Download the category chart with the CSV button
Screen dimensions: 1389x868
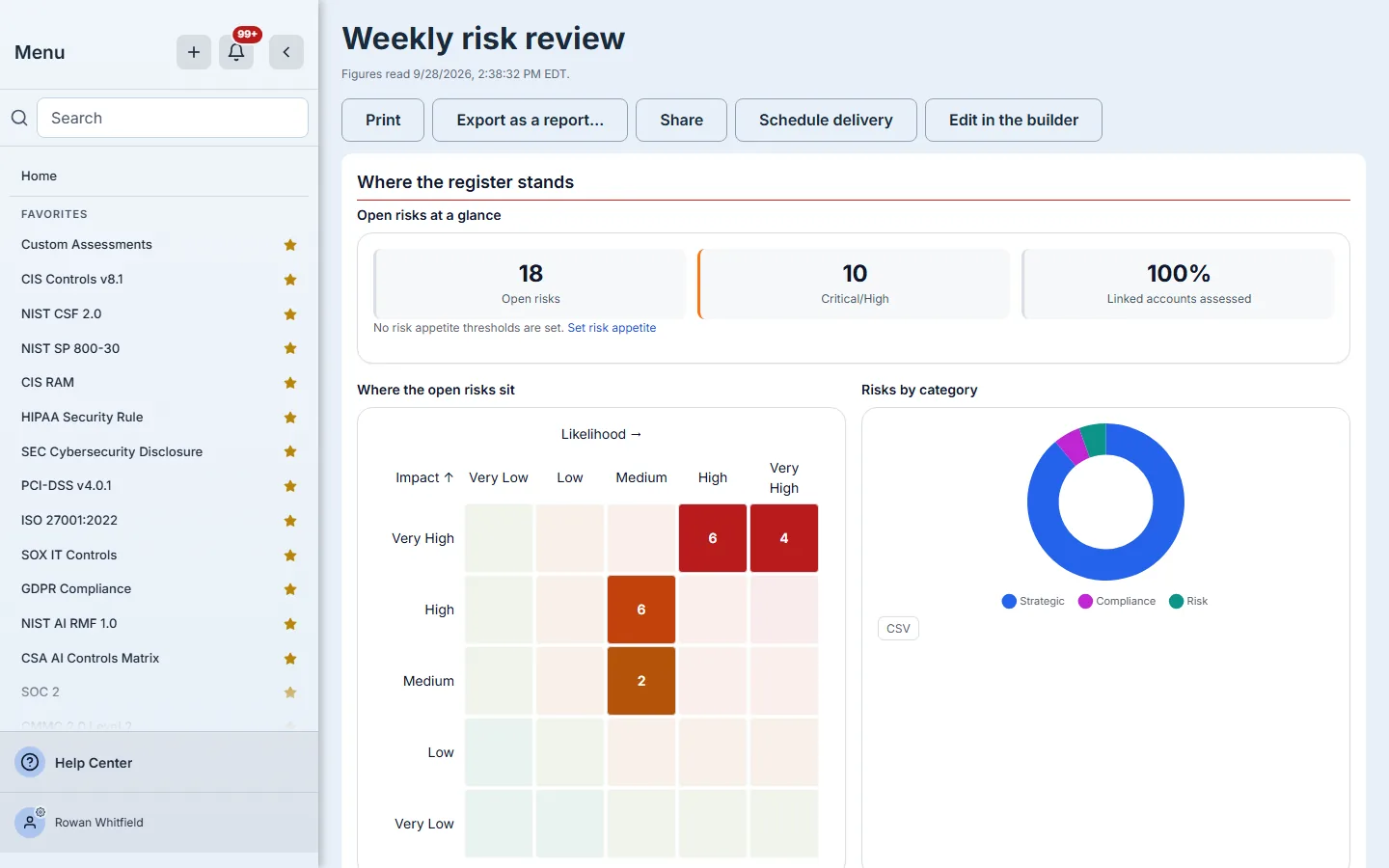point(898,629)
